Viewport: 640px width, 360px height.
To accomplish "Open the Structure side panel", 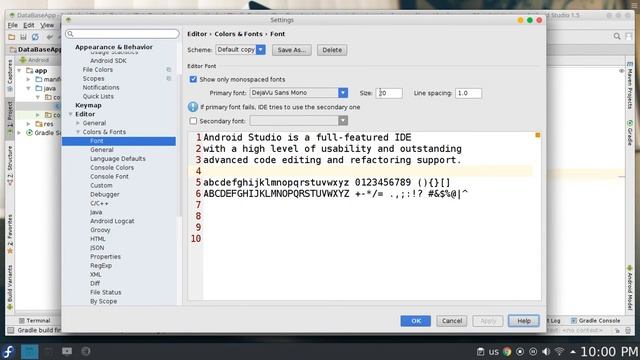I will pyautogui.click(x=10, y=165).
